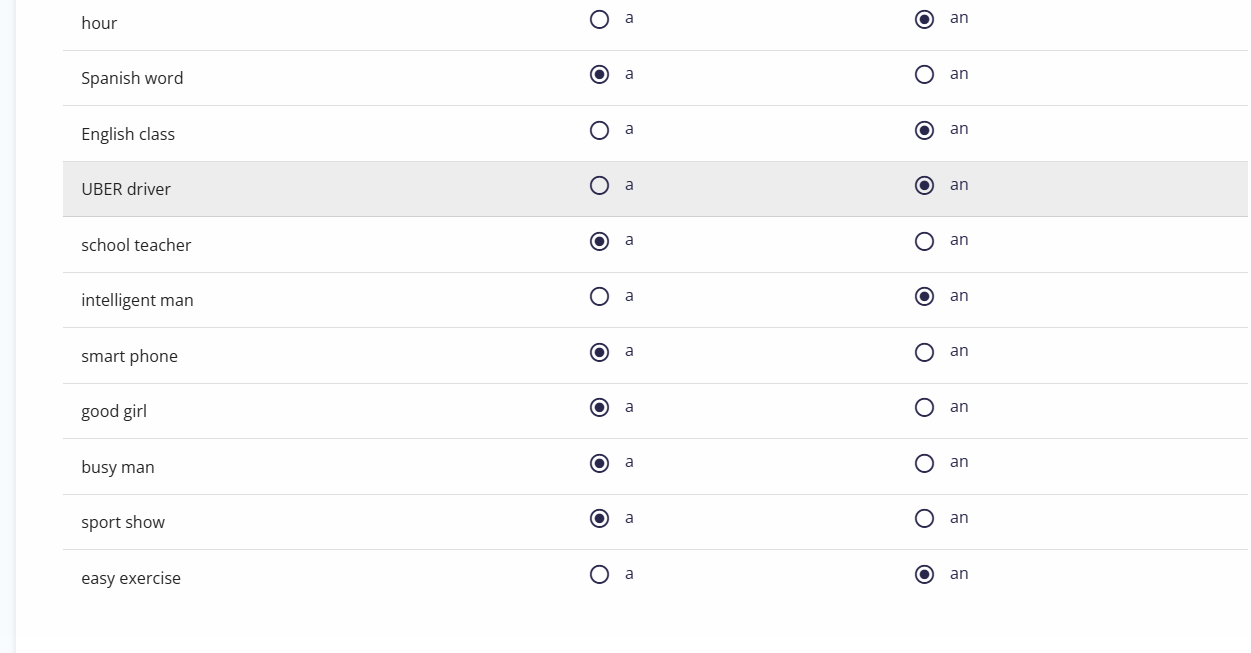This screenshot has height=653, width=1251.
Task: Click selected 'an' radio for English class
Action: click(925, 130)
